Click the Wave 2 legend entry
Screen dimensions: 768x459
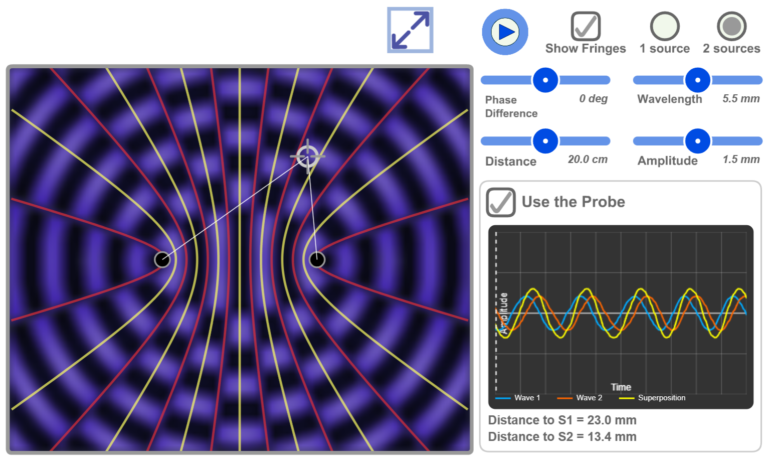tap(580, 398)
